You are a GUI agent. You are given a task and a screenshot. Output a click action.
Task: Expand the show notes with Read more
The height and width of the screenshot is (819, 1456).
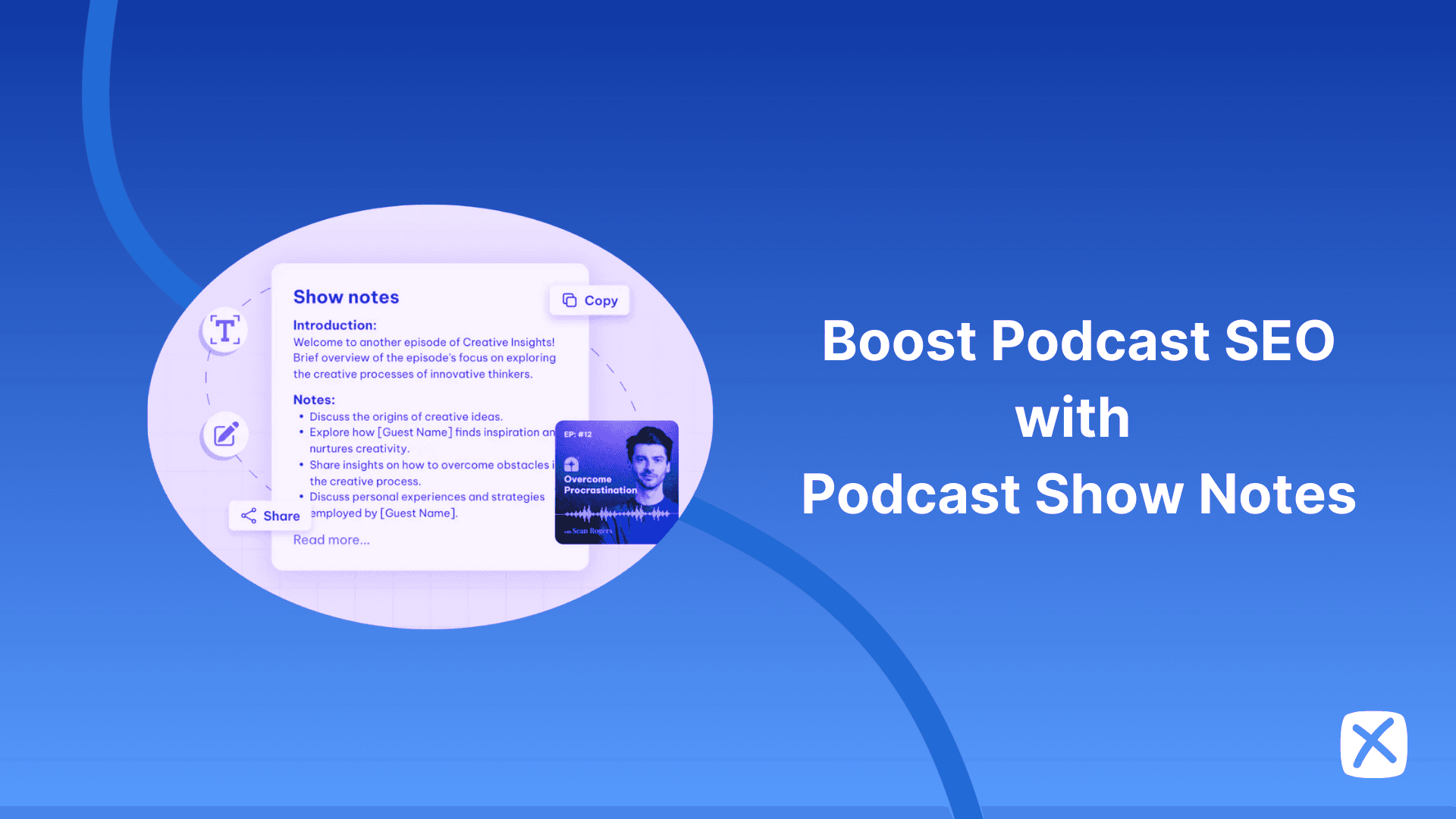coord(331,539)
